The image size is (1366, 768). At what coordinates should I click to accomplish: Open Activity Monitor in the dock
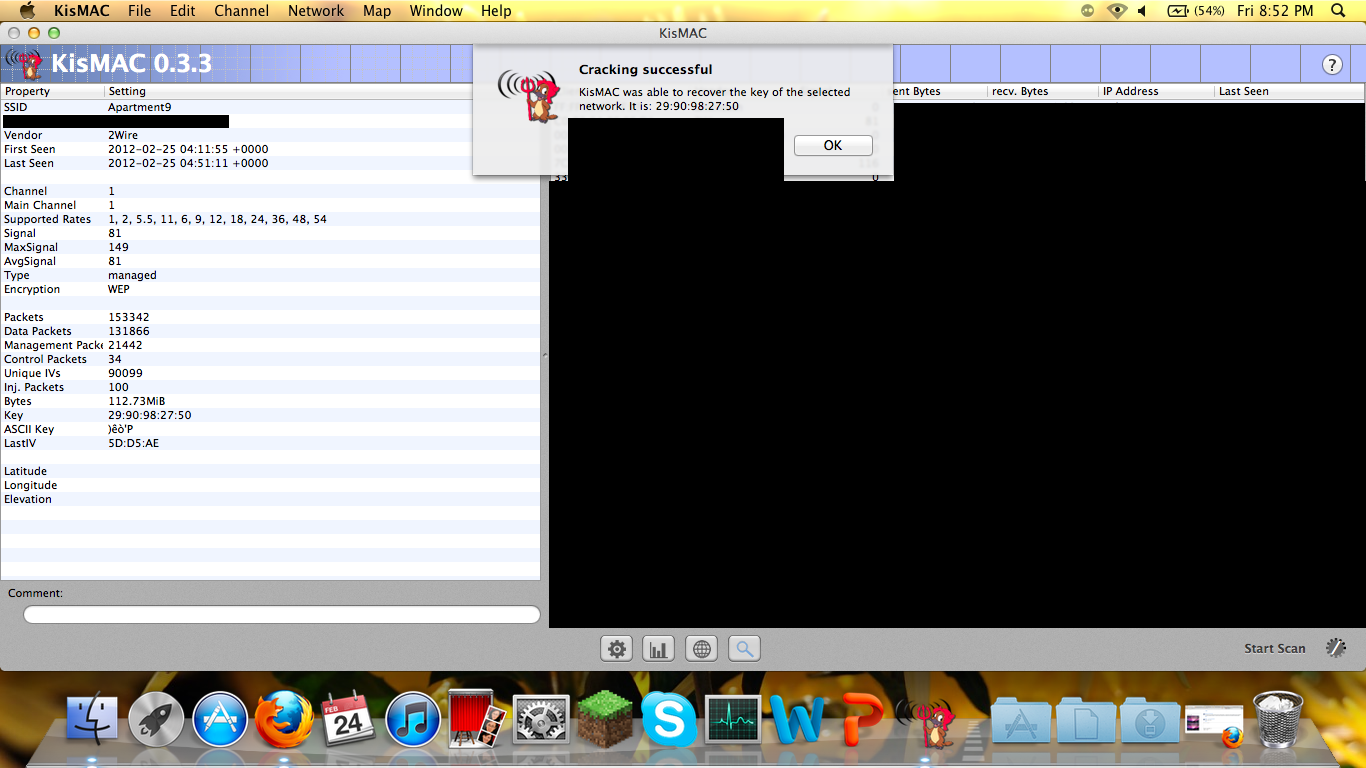pyautogui.click(x=733, y=720)
